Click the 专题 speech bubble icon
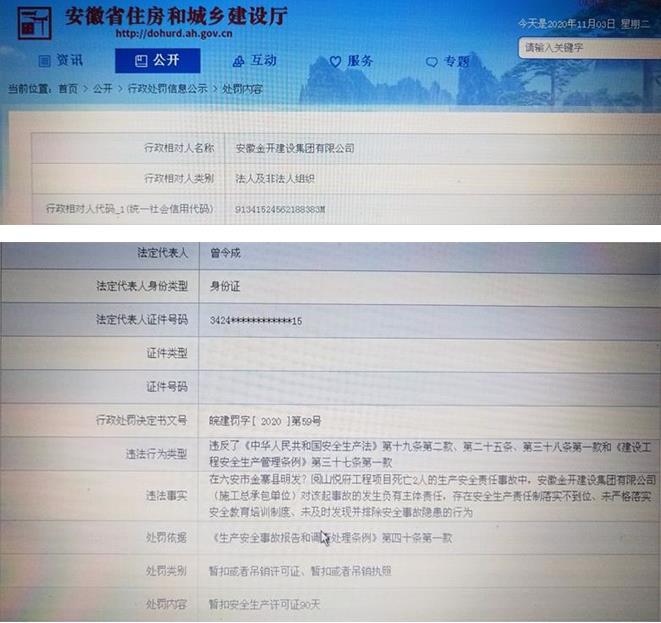The height and width of the screenshot is (623, 661). click(x=432, y=62)
